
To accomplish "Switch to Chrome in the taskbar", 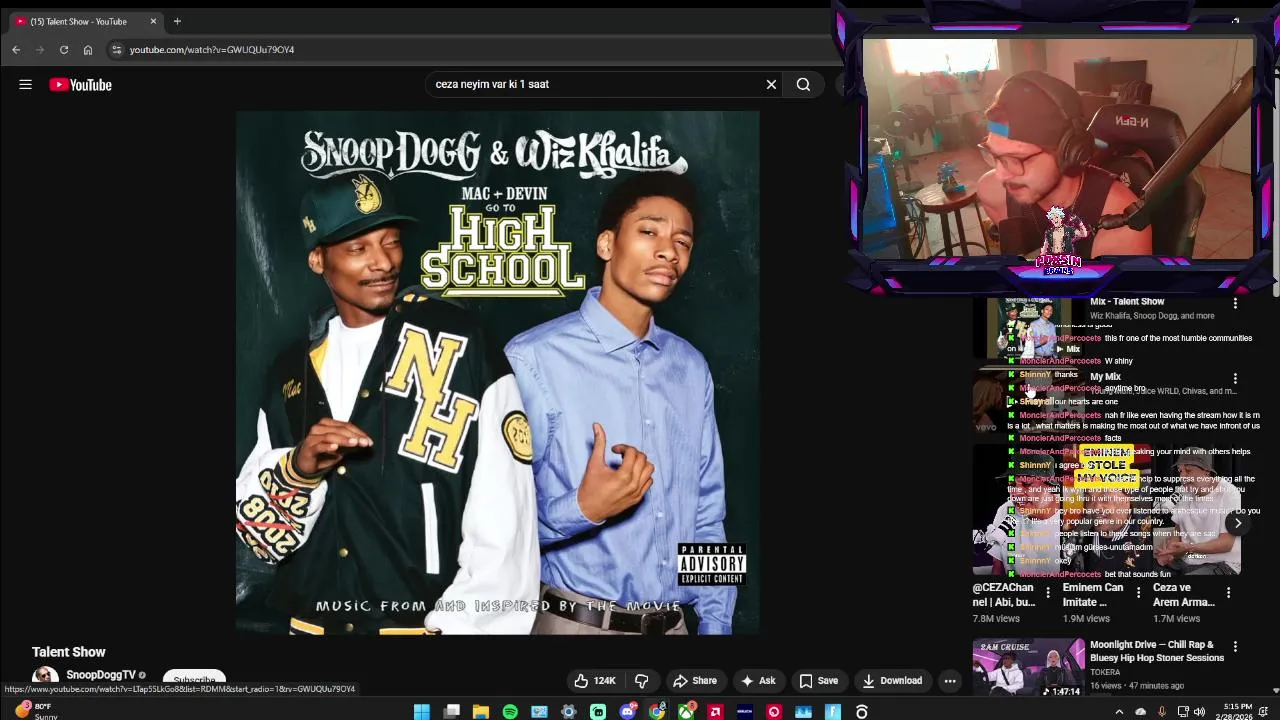I will tap(657, 712).
